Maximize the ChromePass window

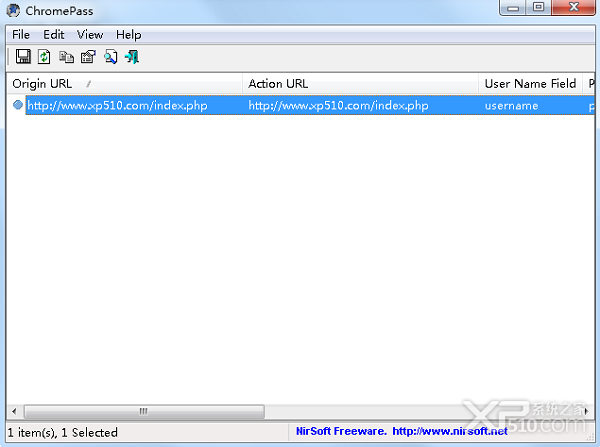click(x=538, y=7)
